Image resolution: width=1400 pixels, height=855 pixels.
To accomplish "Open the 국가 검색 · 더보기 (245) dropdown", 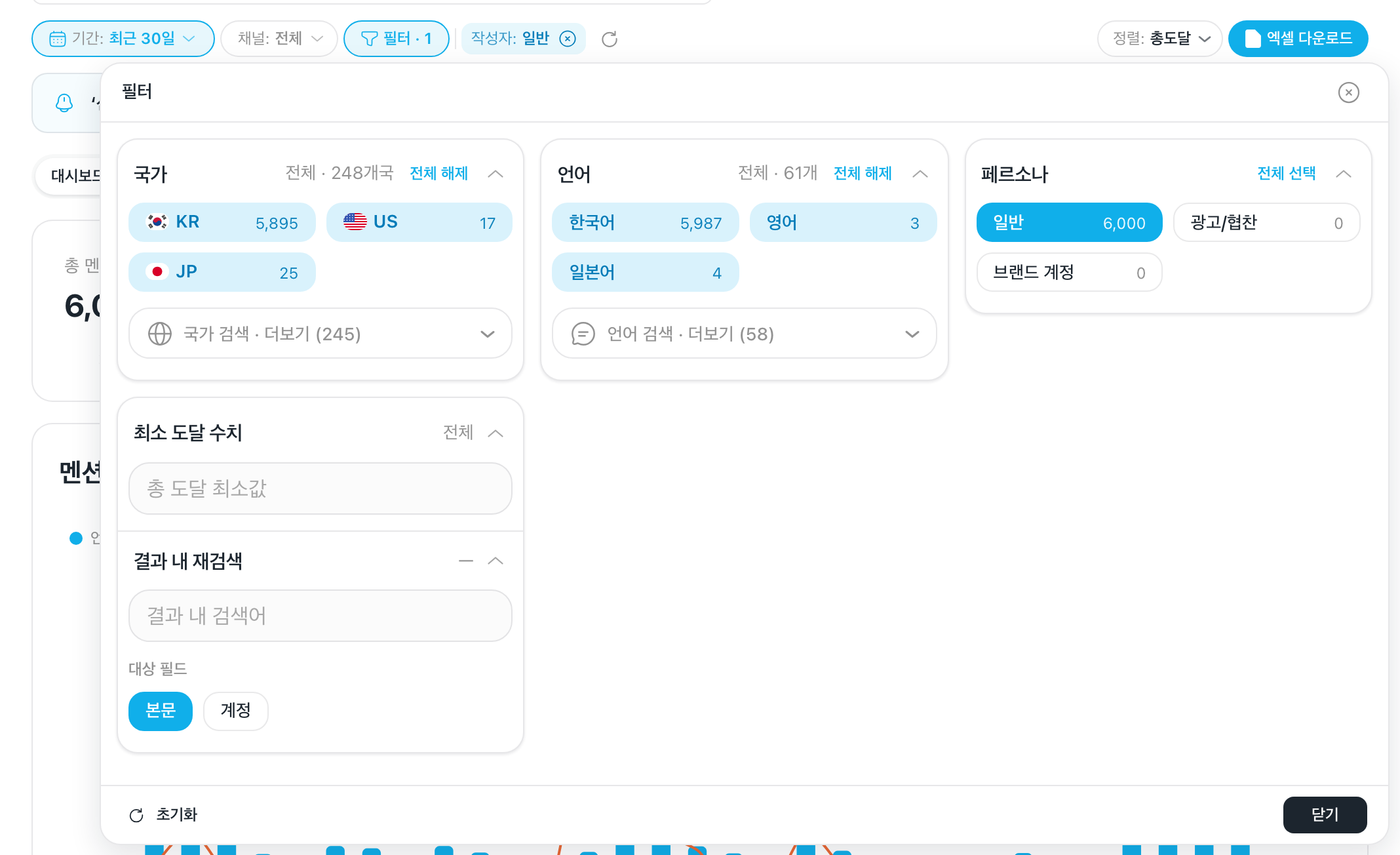I will point(321,334).
